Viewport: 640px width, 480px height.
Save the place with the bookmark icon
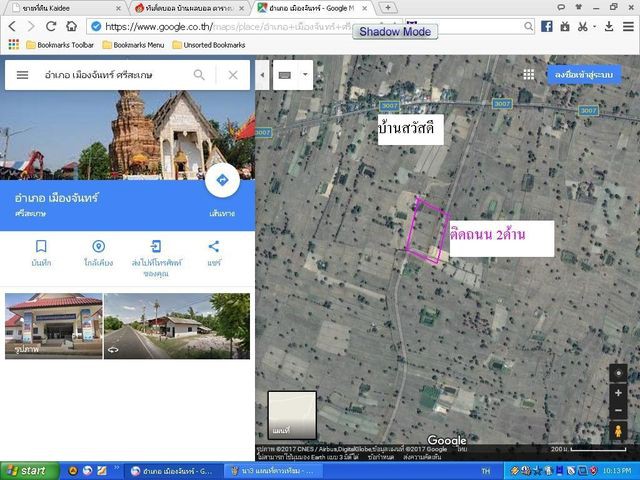click(41, 246)
